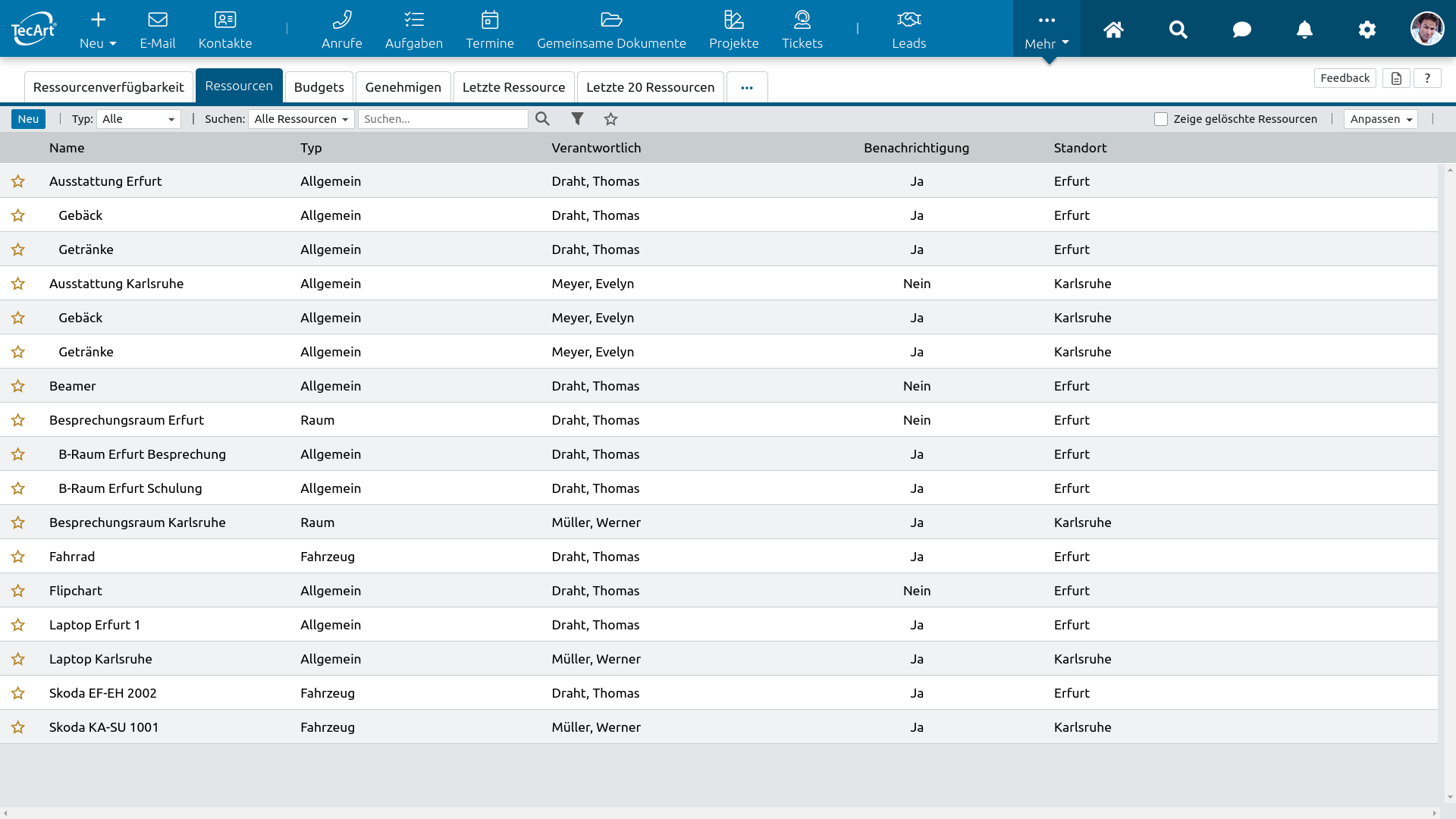This screenshot has width=1456, height=819.
Task: Open the Typ Alle dropdown
Action: pos(139,119)
